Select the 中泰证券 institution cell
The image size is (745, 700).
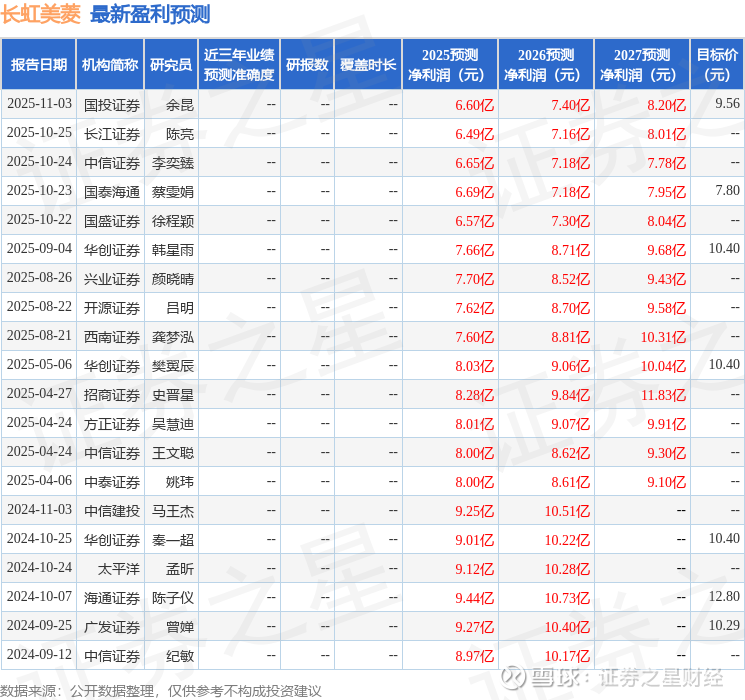[x=112, y=482]
